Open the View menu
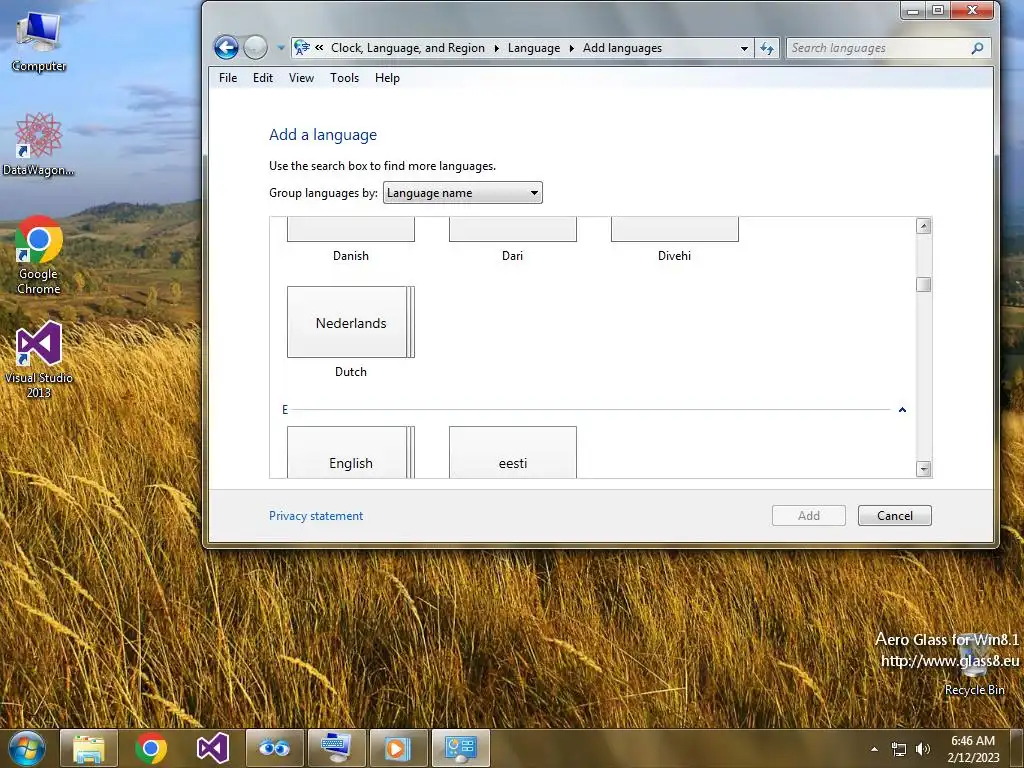This screenshot has height=768, width=1024. pos(301,78)
